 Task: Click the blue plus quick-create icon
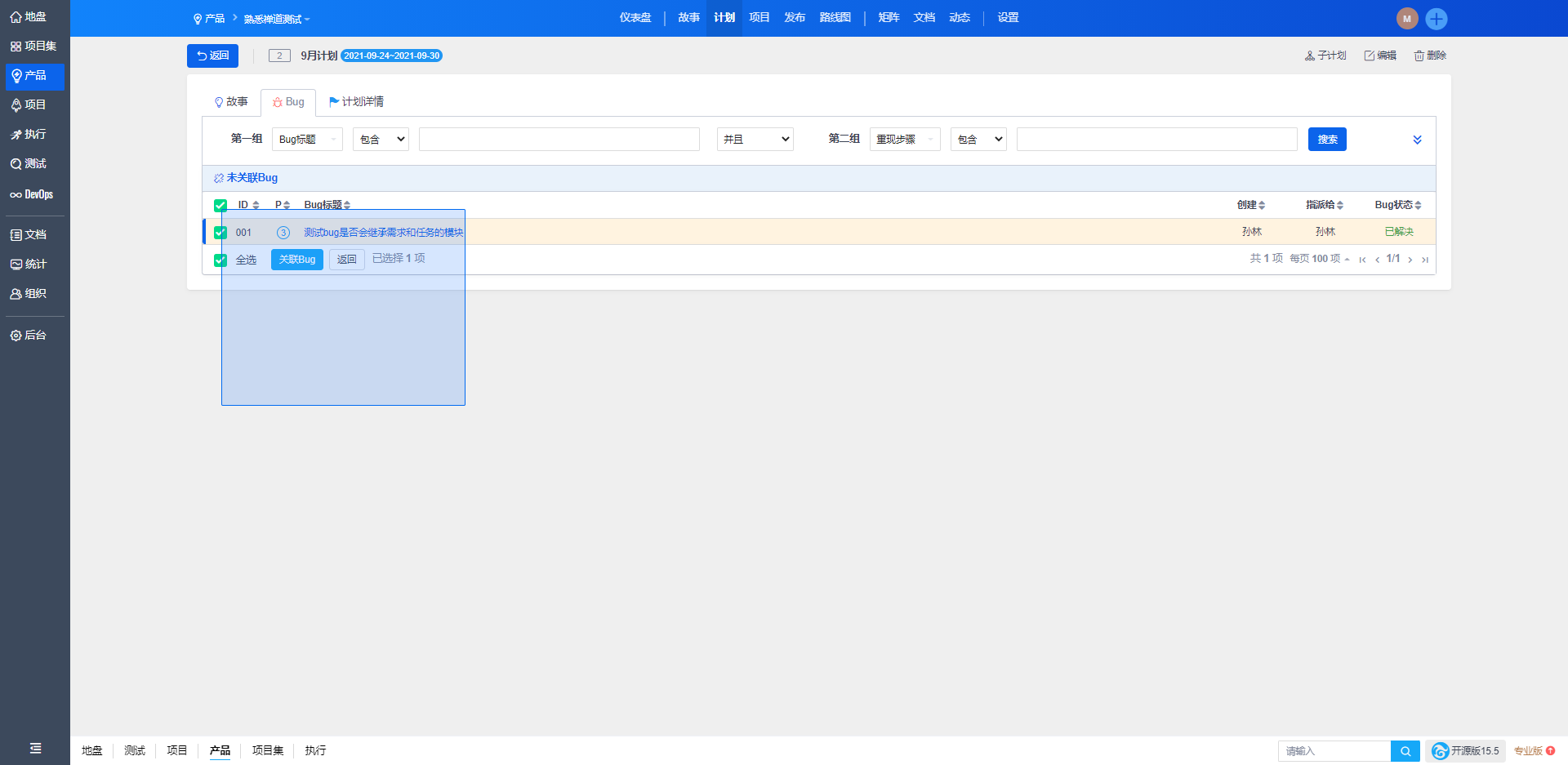click(1437, 19)
